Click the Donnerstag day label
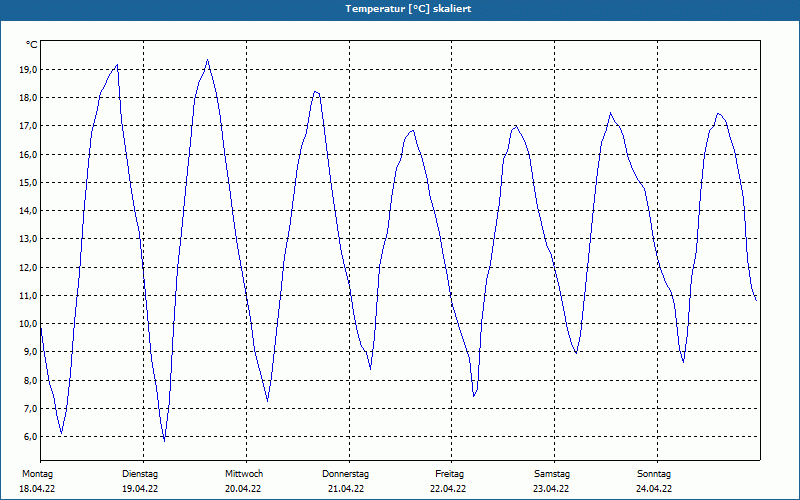800x500 pixels. click(x=345, y=474)
